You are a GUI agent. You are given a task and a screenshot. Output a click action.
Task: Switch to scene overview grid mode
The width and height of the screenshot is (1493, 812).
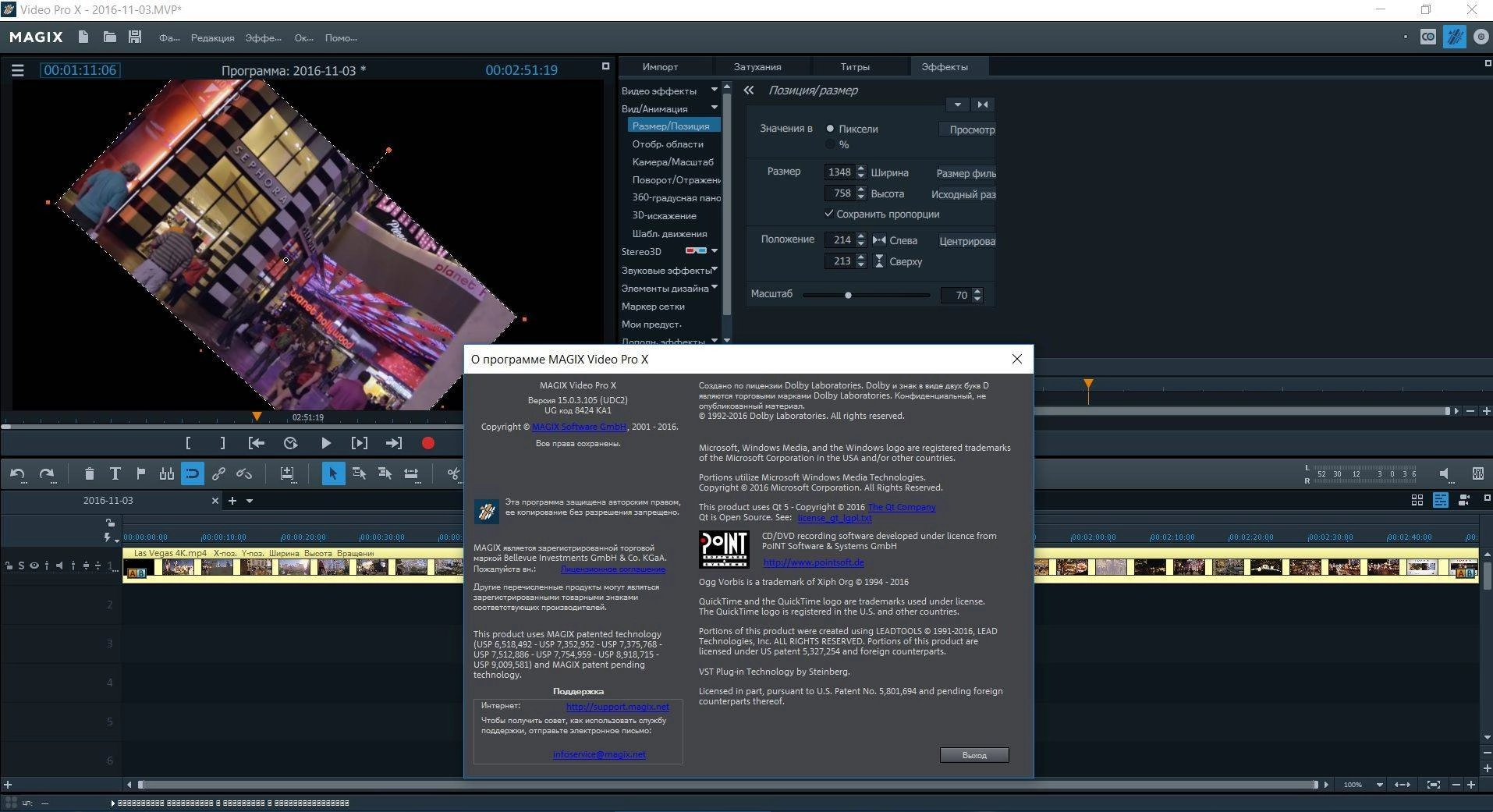(1417, 500)
